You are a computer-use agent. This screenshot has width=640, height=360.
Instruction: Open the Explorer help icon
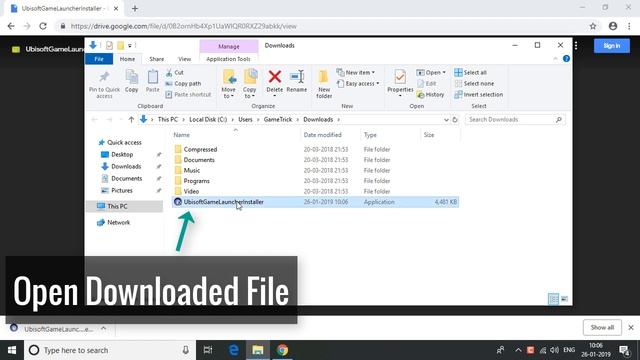pos(566,59)
